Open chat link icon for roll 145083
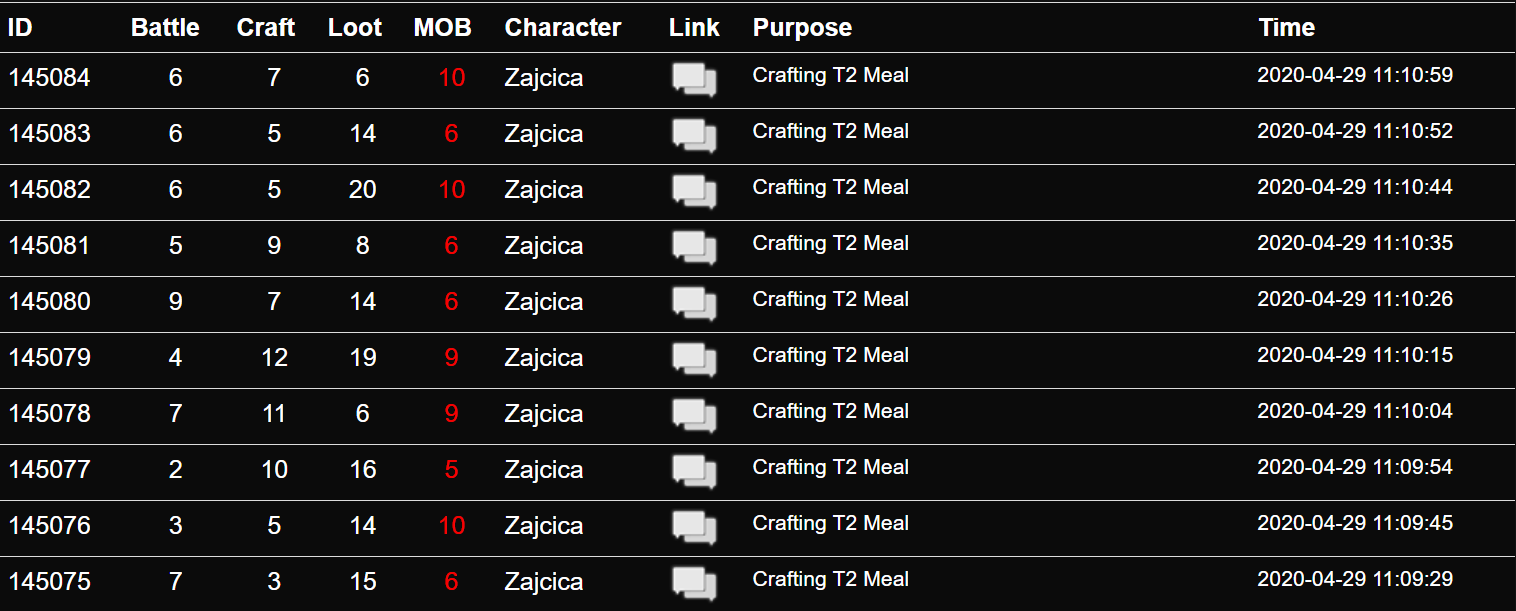This screenshot has height=611, width=1516. [x=694, y=136]
